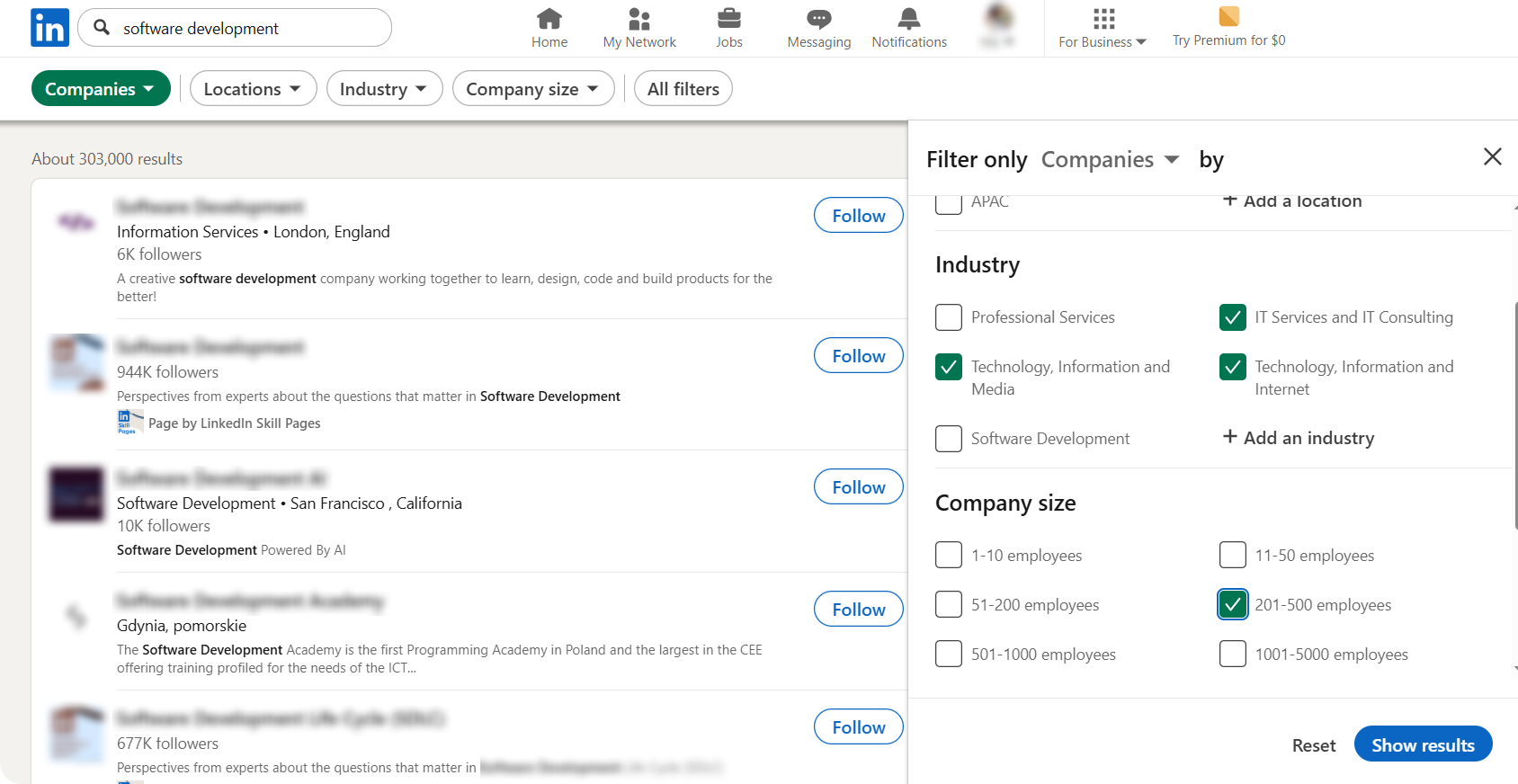
Task: Reset all filters
Action: (x=1314, y=745)
